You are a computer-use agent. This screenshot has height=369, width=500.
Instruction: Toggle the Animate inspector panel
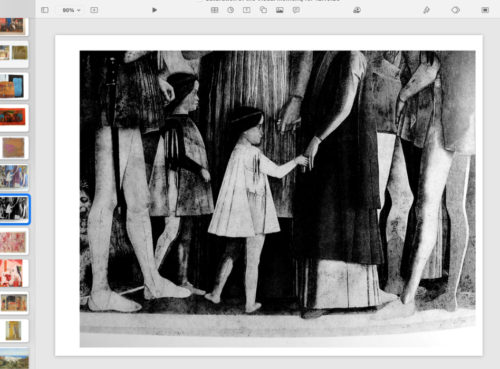[x=456, y=10]
